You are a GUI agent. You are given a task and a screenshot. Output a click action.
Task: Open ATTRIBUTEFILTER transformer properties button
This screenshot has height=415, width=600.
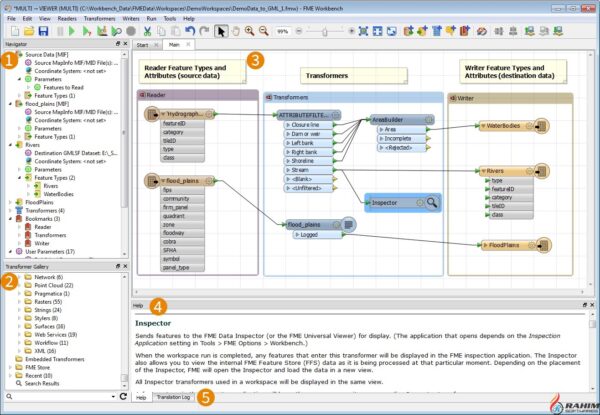click(x=336, y=115)
